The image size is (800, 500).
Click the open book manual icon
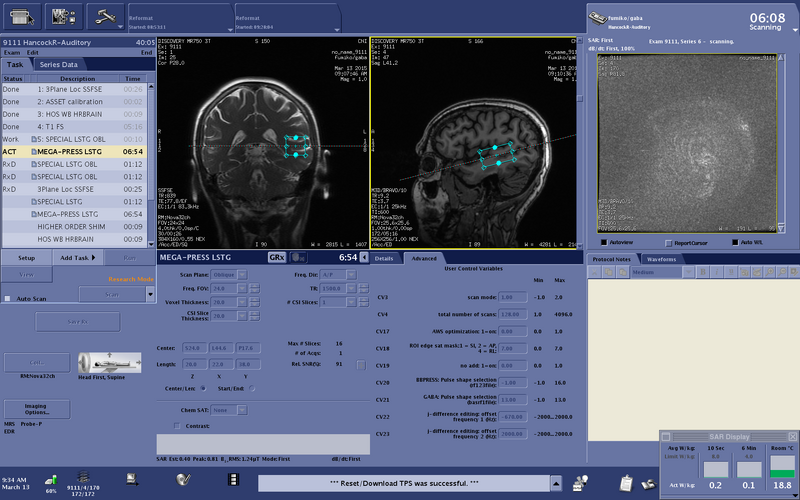pyautogui.click(x=648, y=484)
